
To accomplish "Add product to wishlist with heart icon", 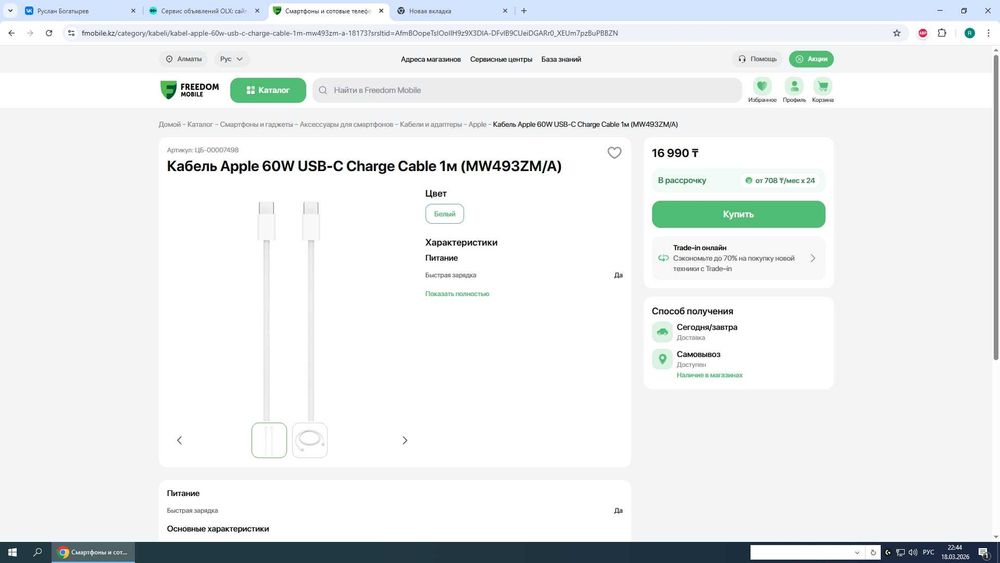I will 614,153.
